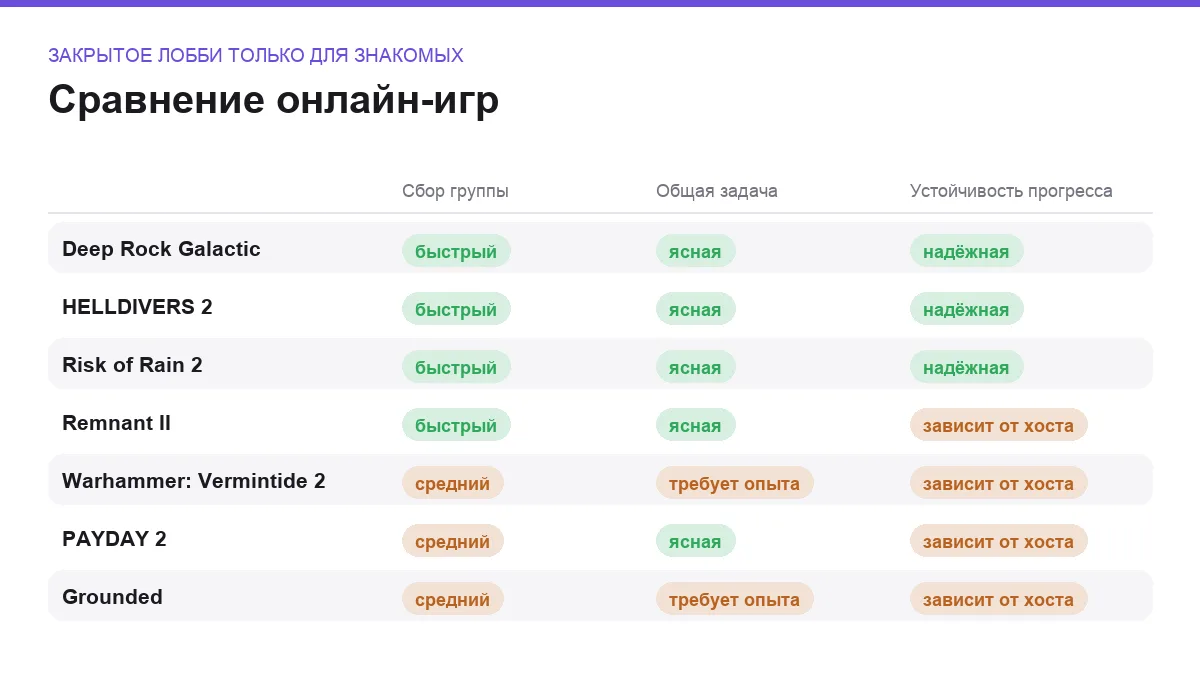Click 'ясная' badge in Risk of Rain 2 row

pyautogui.click(x=695, y=367)
